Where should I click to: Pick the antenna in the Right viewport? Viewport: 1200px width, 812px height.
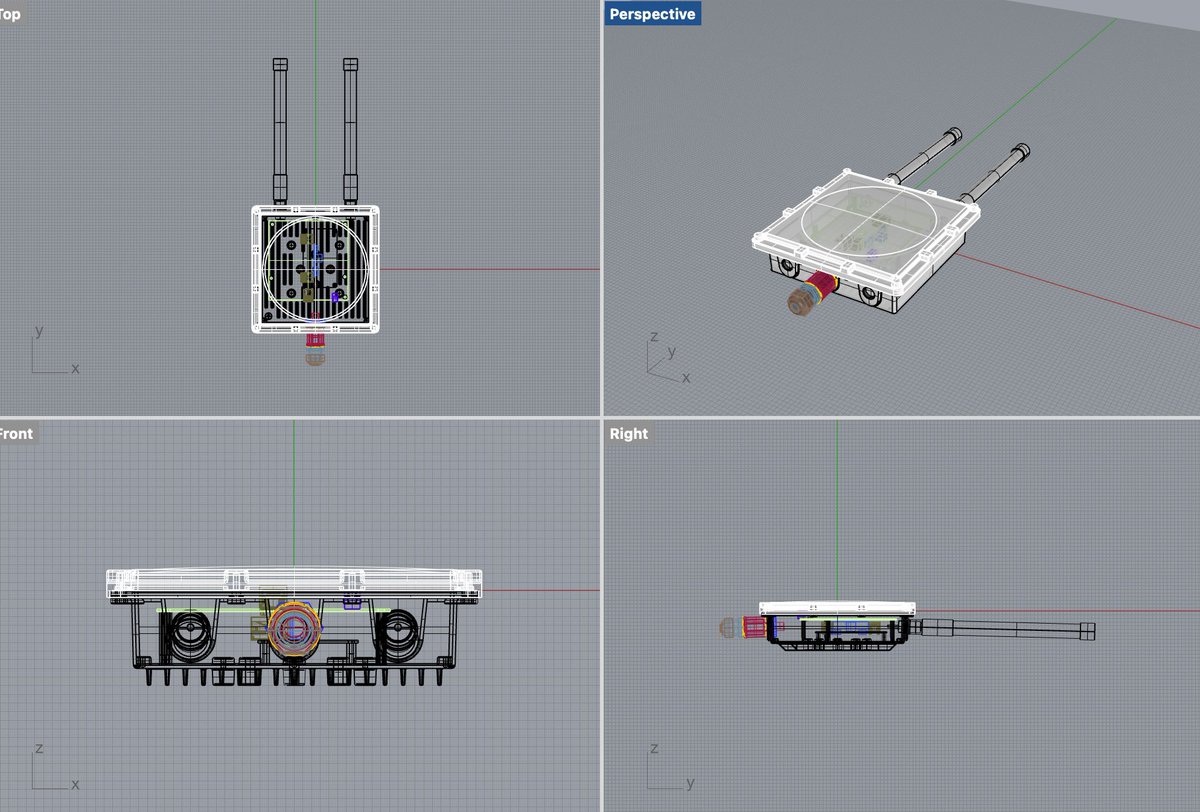click(x=1005, y=631)
